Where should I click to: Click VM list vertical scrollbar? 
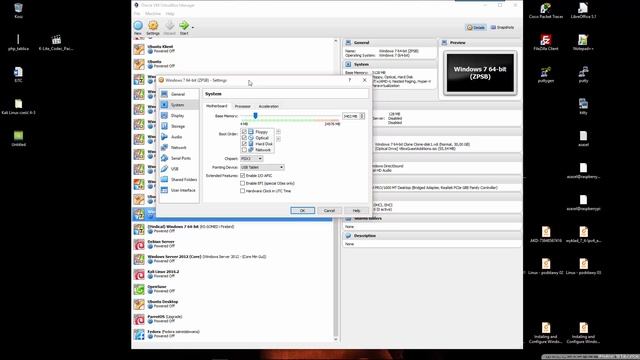coord(336,190)
